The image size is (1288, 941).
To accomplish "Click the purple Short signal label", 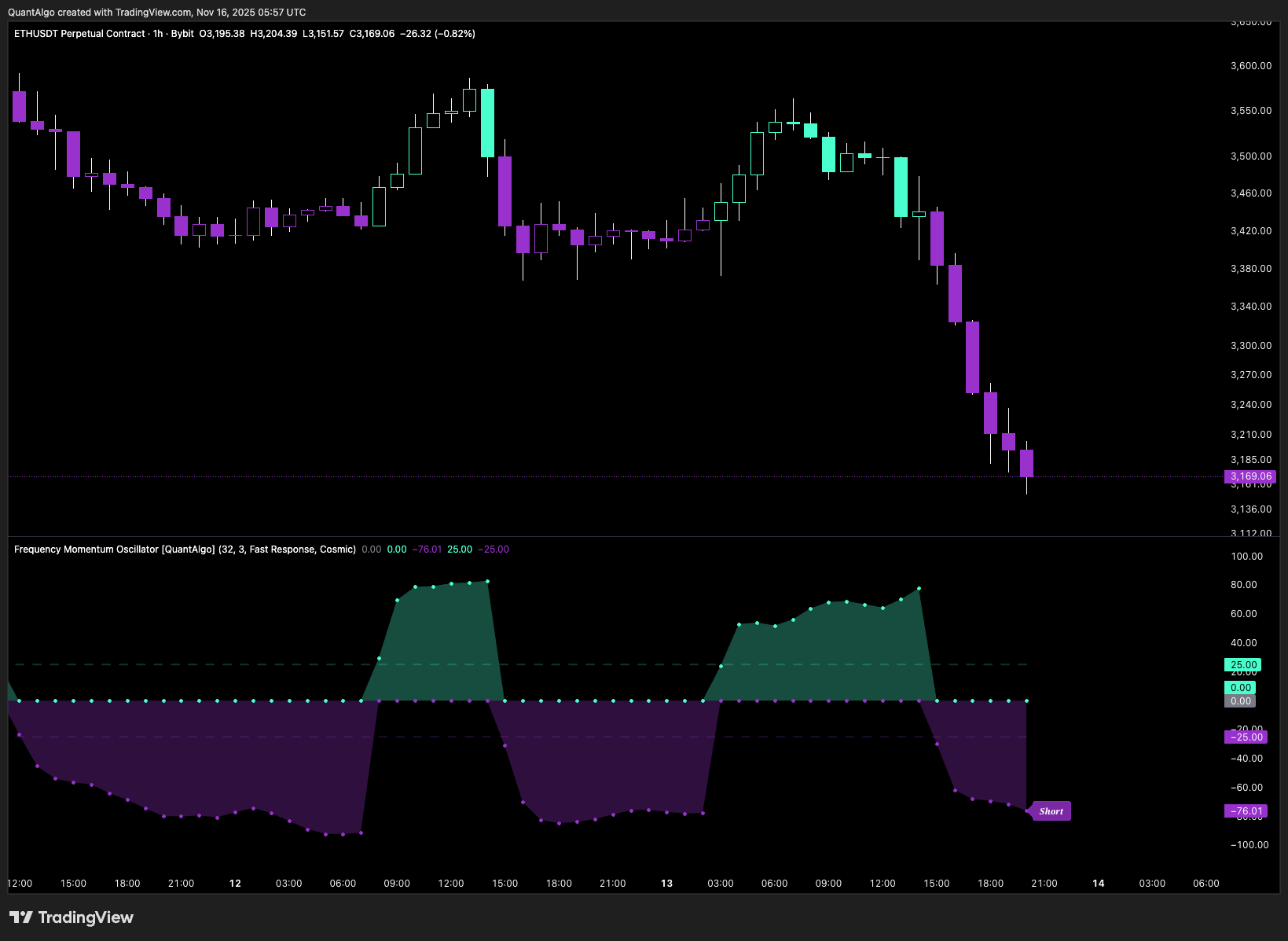I will coord(1051,811).
